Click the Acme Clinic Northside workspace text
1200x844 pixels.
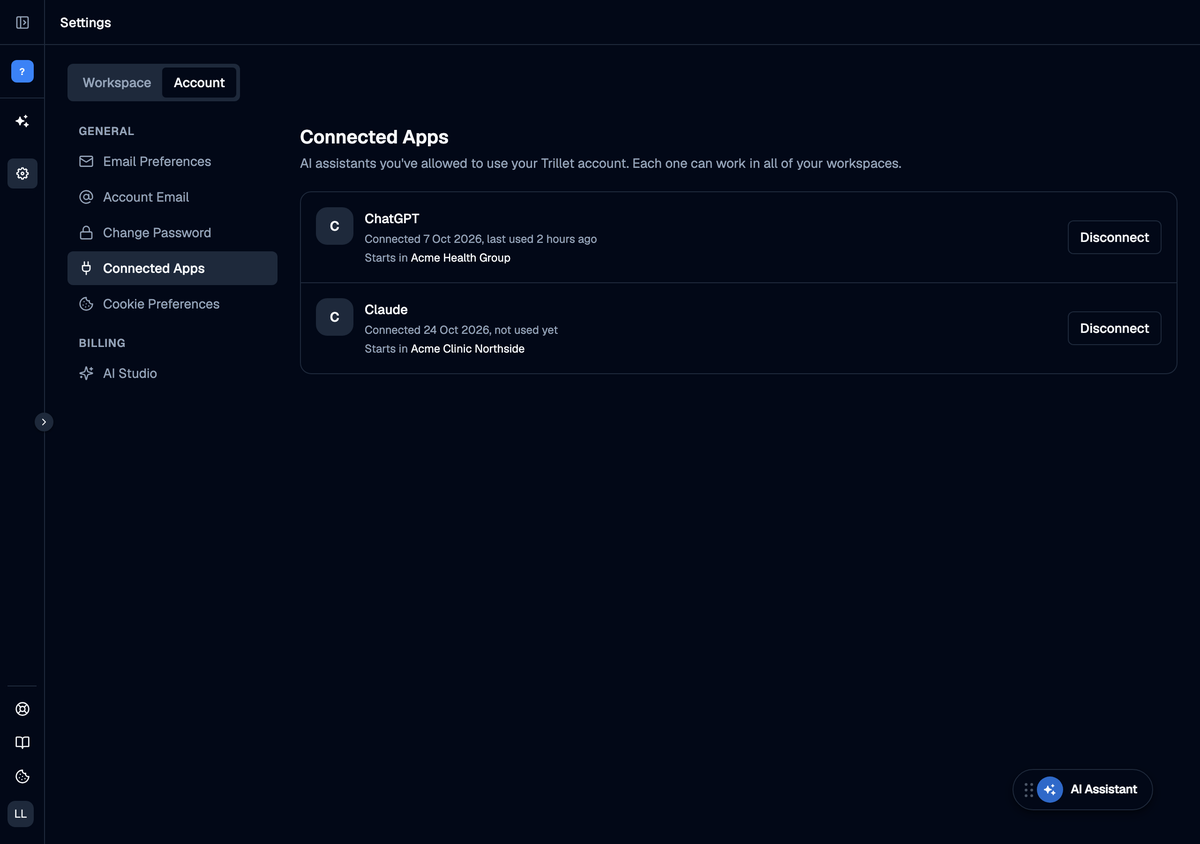click(x=468, y=349)
